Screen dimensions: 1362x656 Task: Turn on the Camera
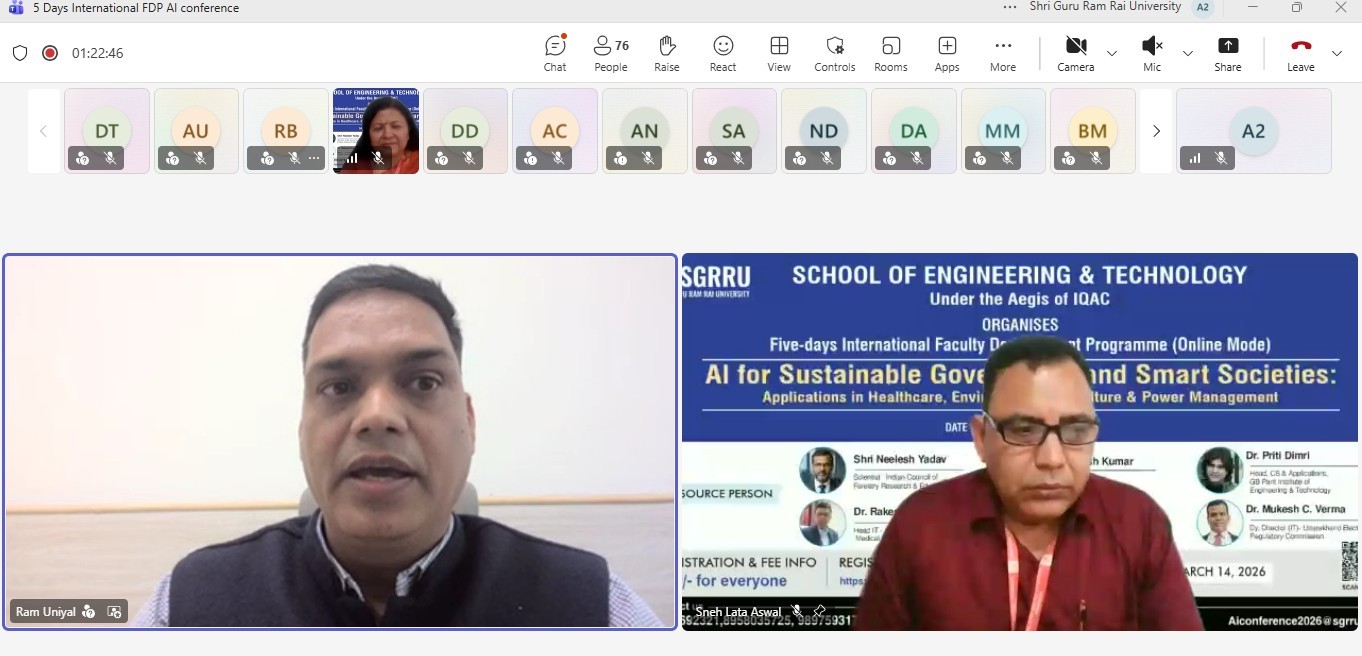[x=1076, y=53]
